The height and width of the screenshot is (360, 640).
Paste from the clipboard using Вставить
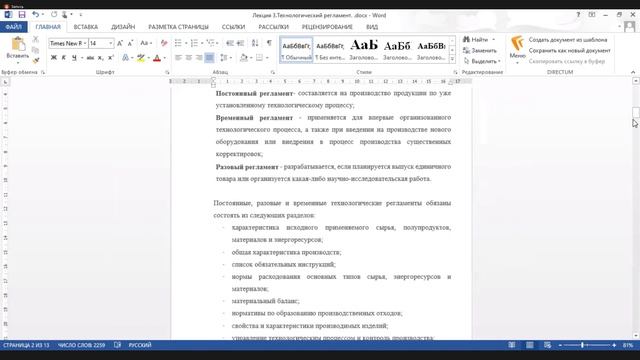[18, 50]
